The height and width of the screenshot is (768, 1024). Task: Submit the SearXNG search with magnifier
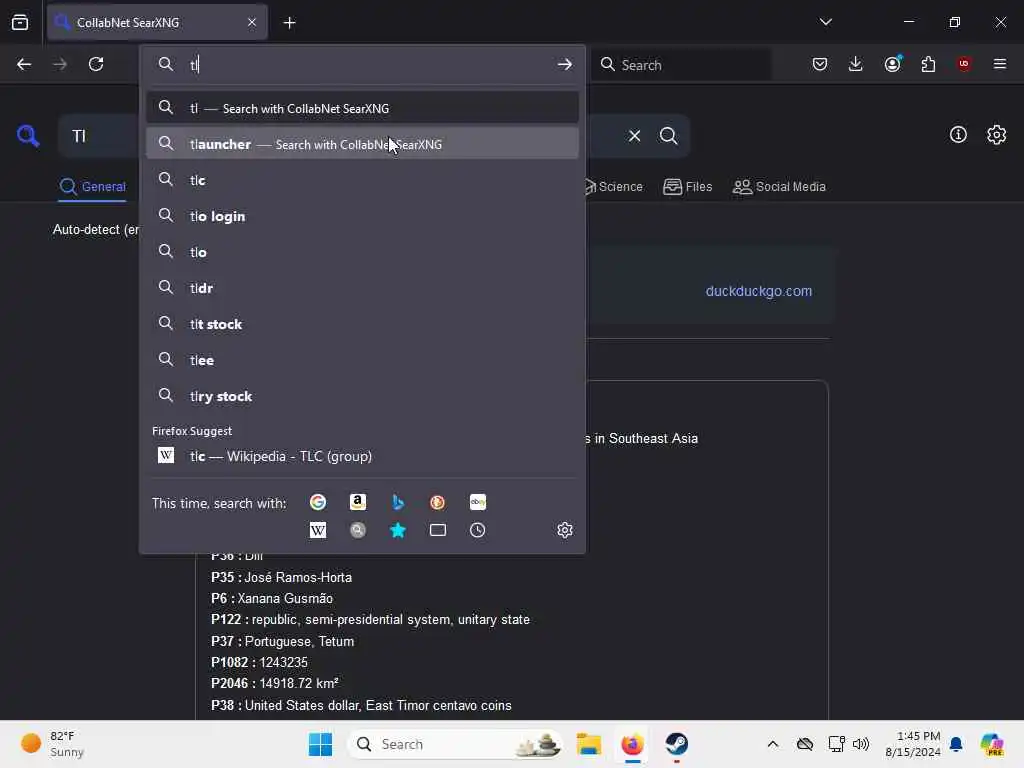click(668, 136)
